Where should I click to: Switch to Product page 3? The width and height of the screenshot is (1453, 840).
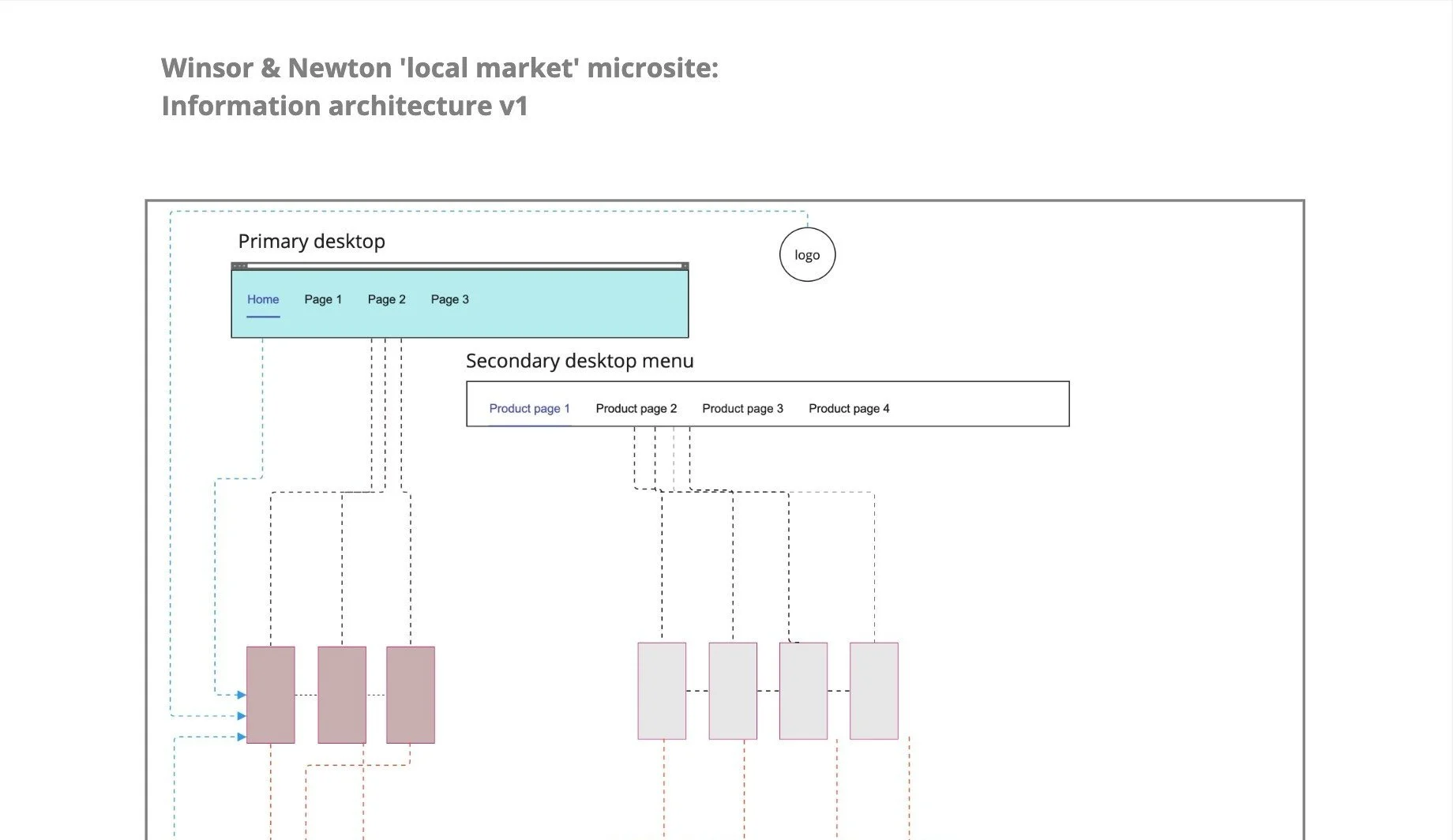pos(742,408)
